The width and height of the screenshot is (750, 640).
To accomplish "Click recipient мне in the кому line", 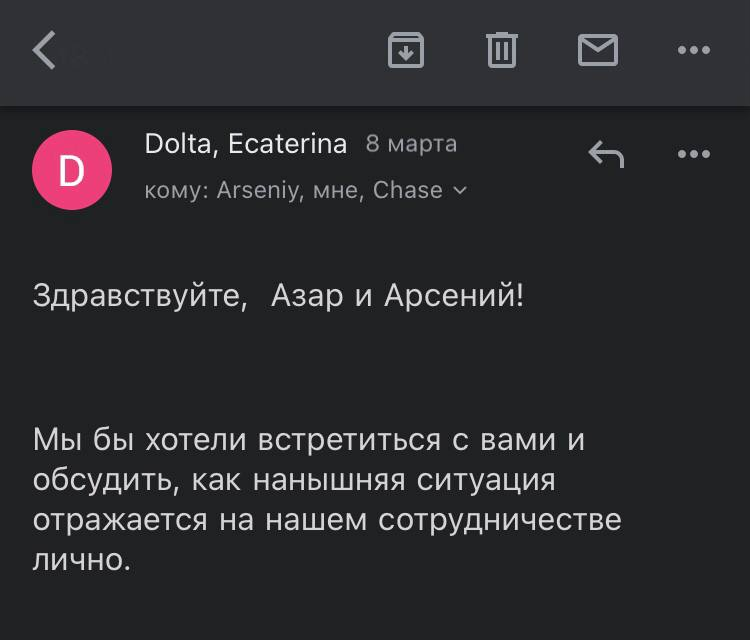I will (336, 190).
